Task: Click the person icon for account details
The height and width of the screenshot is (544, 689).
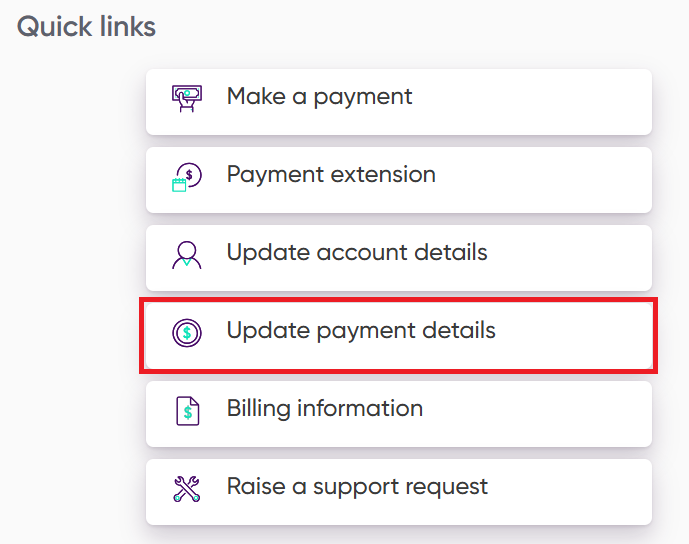Action: (x=187, y=255)
